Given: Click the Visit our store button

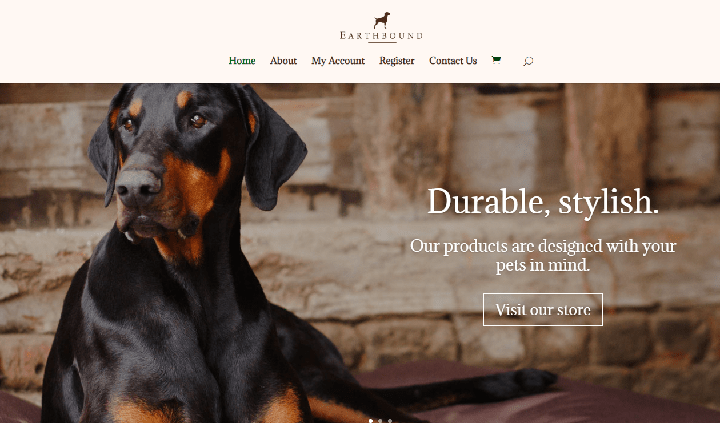Looking at the screenshot, I should 543,310.
